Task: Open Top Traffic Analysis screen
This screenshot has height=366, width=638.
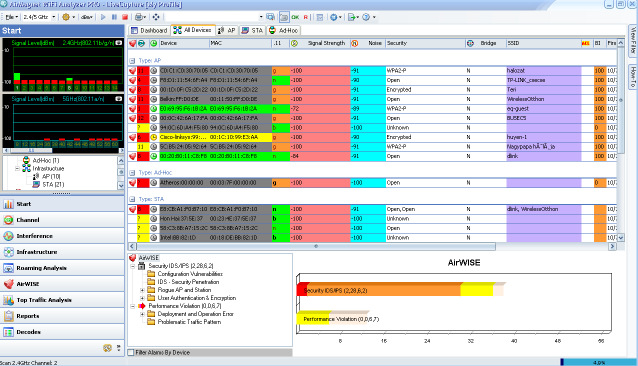Action: point(62,300)
